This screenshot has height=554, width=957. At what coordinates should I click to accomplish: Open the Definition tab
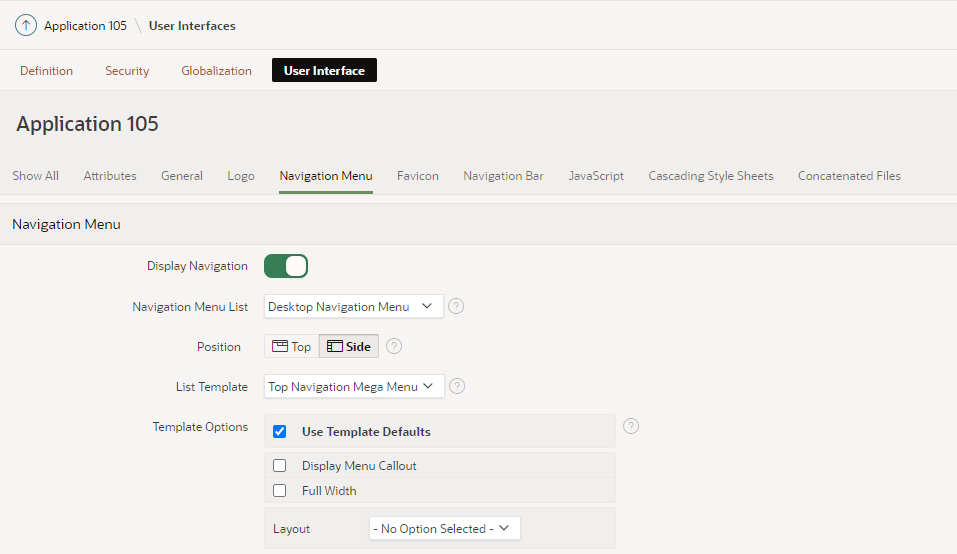point(46,71)
